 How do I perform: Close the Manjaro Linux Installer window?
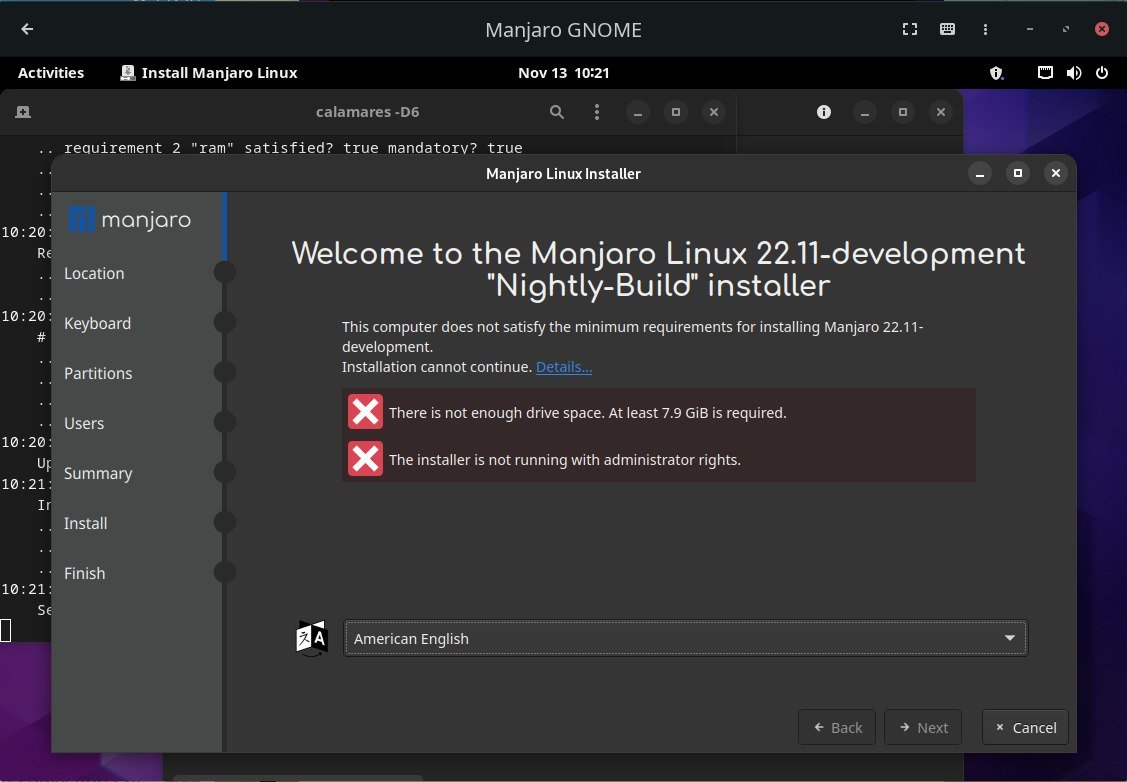pyautogui.click(x=1056, y=173)
